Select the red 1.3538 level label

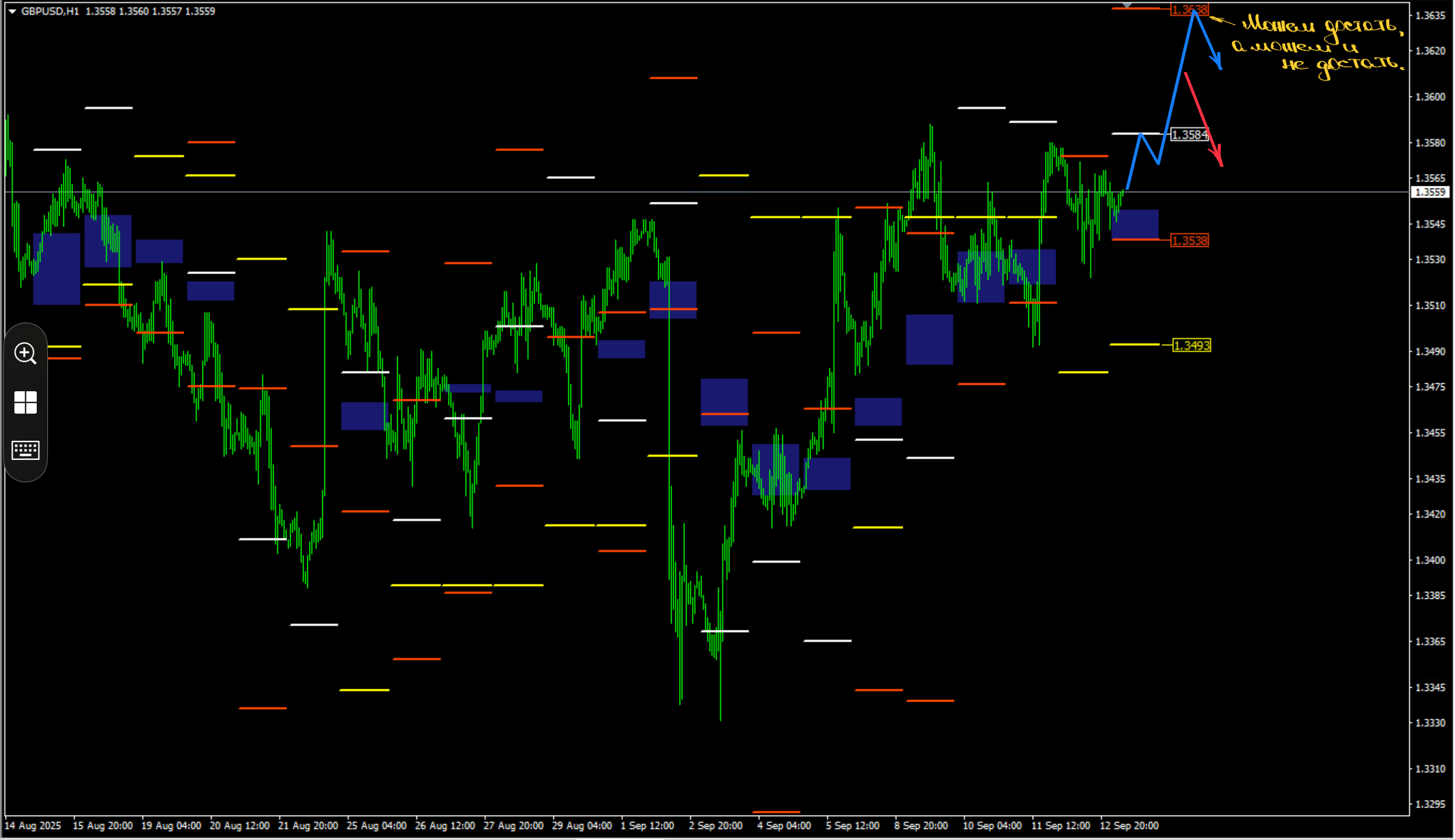point(1189,241)
